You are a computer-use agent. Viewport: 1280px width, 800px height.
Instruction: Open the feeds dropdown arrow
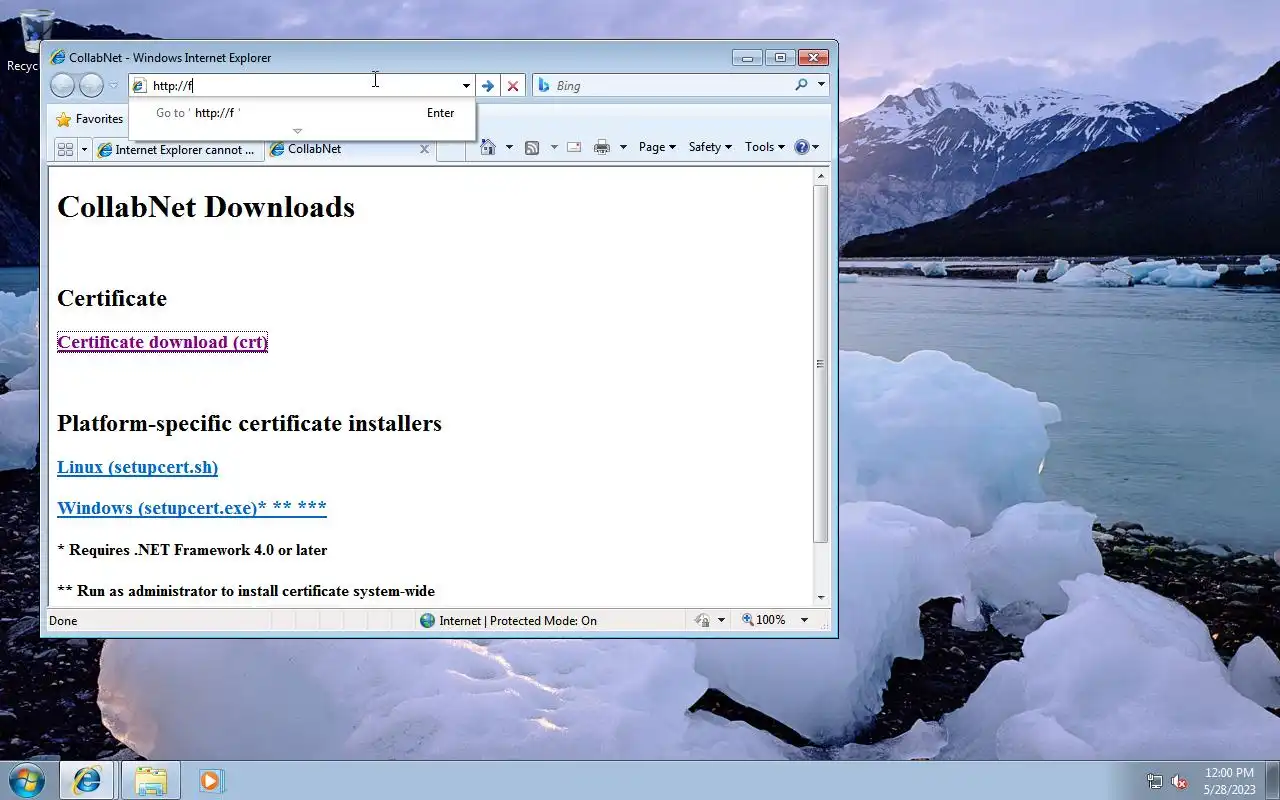pyautogui.click(x=554, y=147)
